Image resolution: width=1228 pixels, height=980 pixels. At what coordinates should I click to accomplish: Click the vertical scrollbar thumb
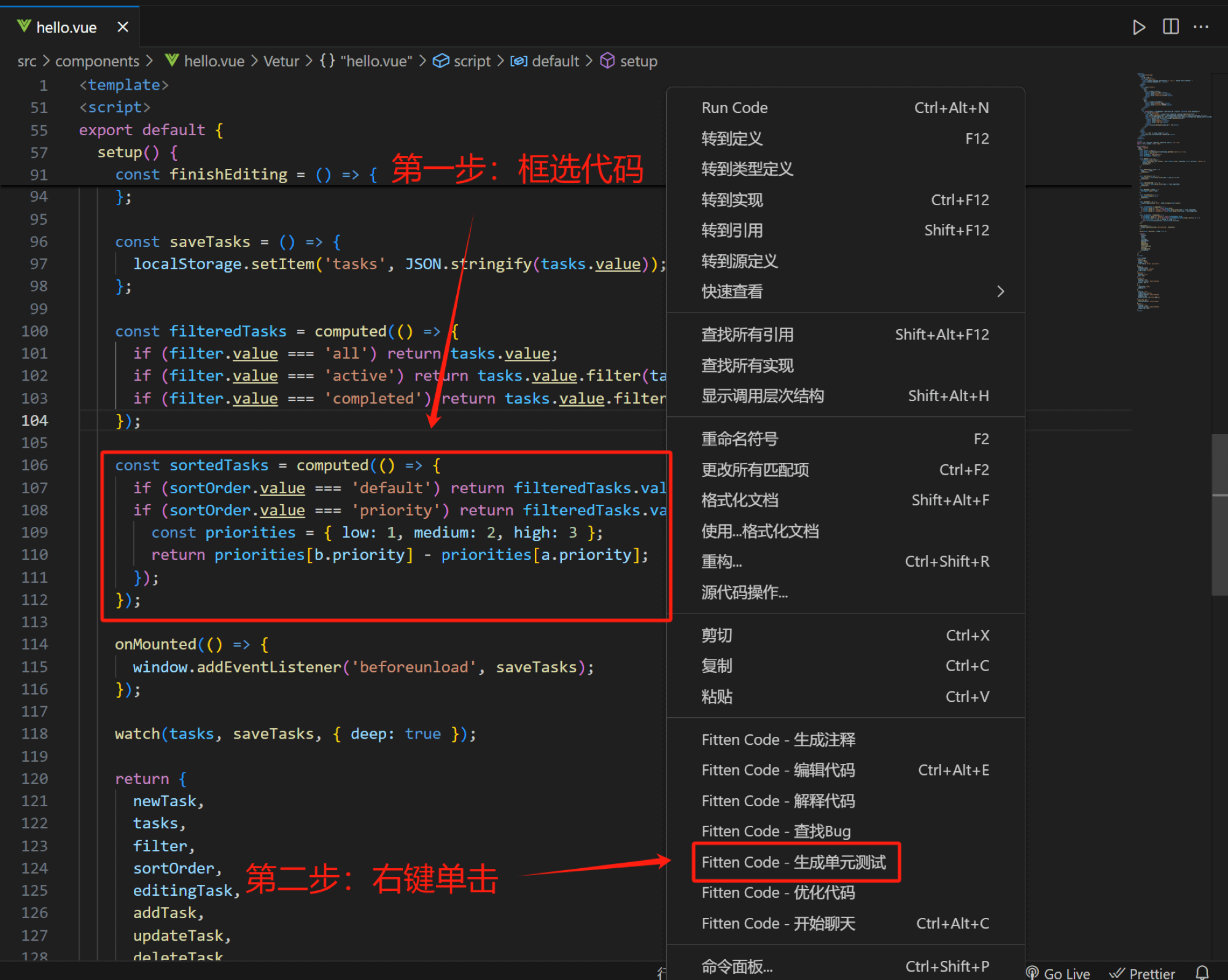click(x=1219, y=515)
